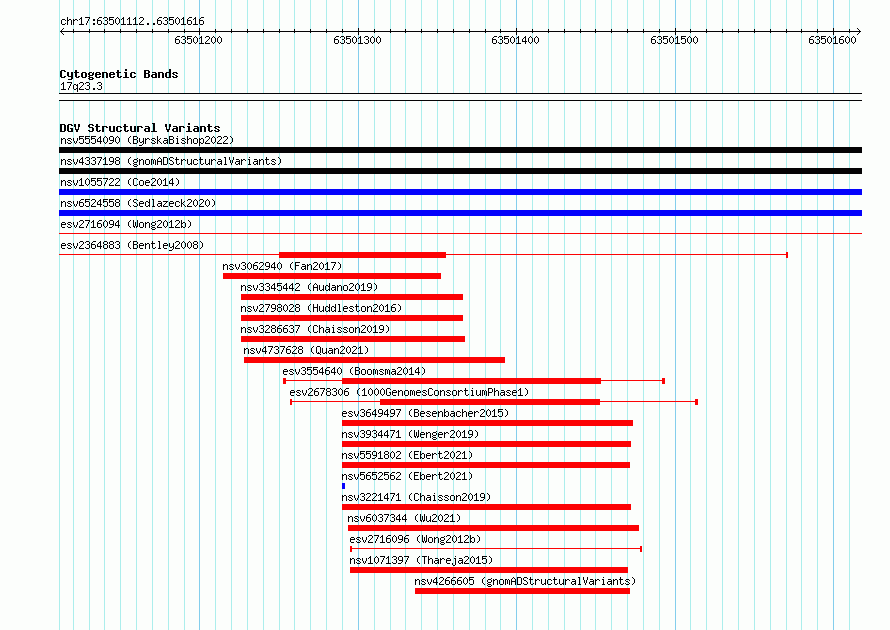890x630 pixels.
Task: Click the 63501600 ruler tick label
Action: (x=832, y=40)
